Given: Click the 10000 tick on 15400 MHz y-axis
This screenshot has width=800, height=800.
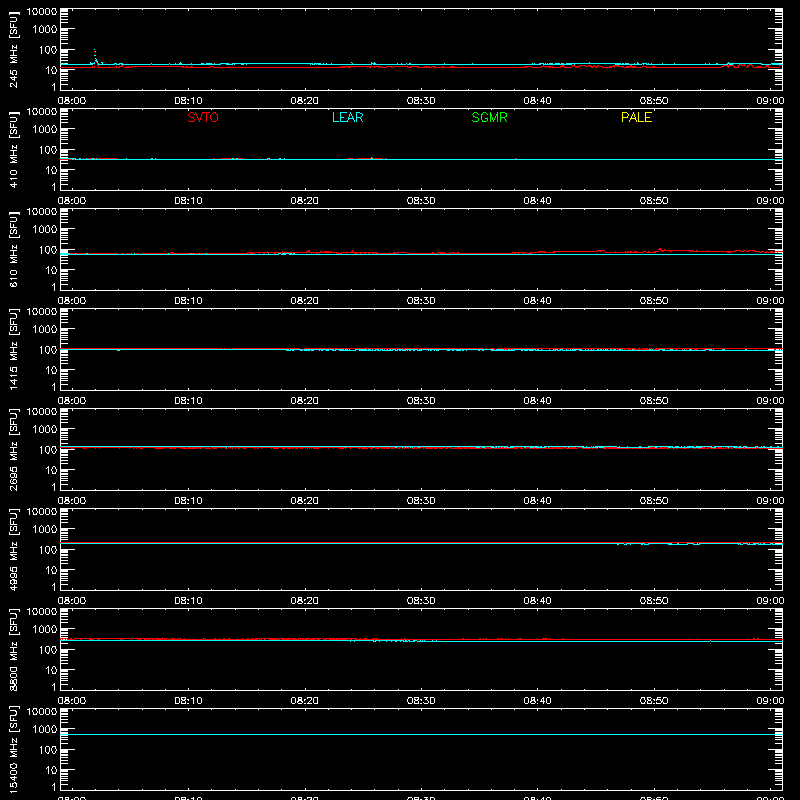Looking at the screenshot, I should pos(42,712).
